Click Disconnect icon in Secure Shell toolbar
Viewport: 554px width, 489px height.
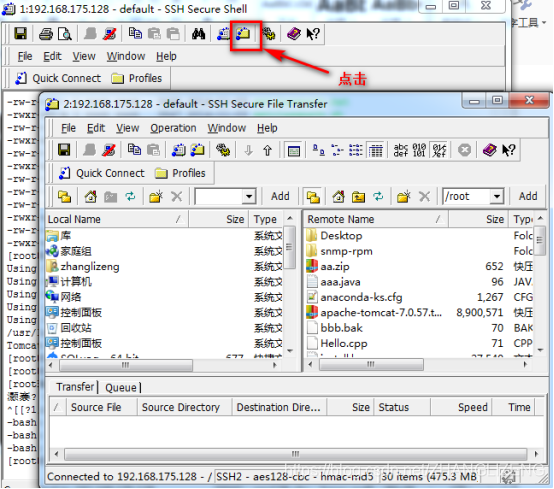(x=110, y=34)
